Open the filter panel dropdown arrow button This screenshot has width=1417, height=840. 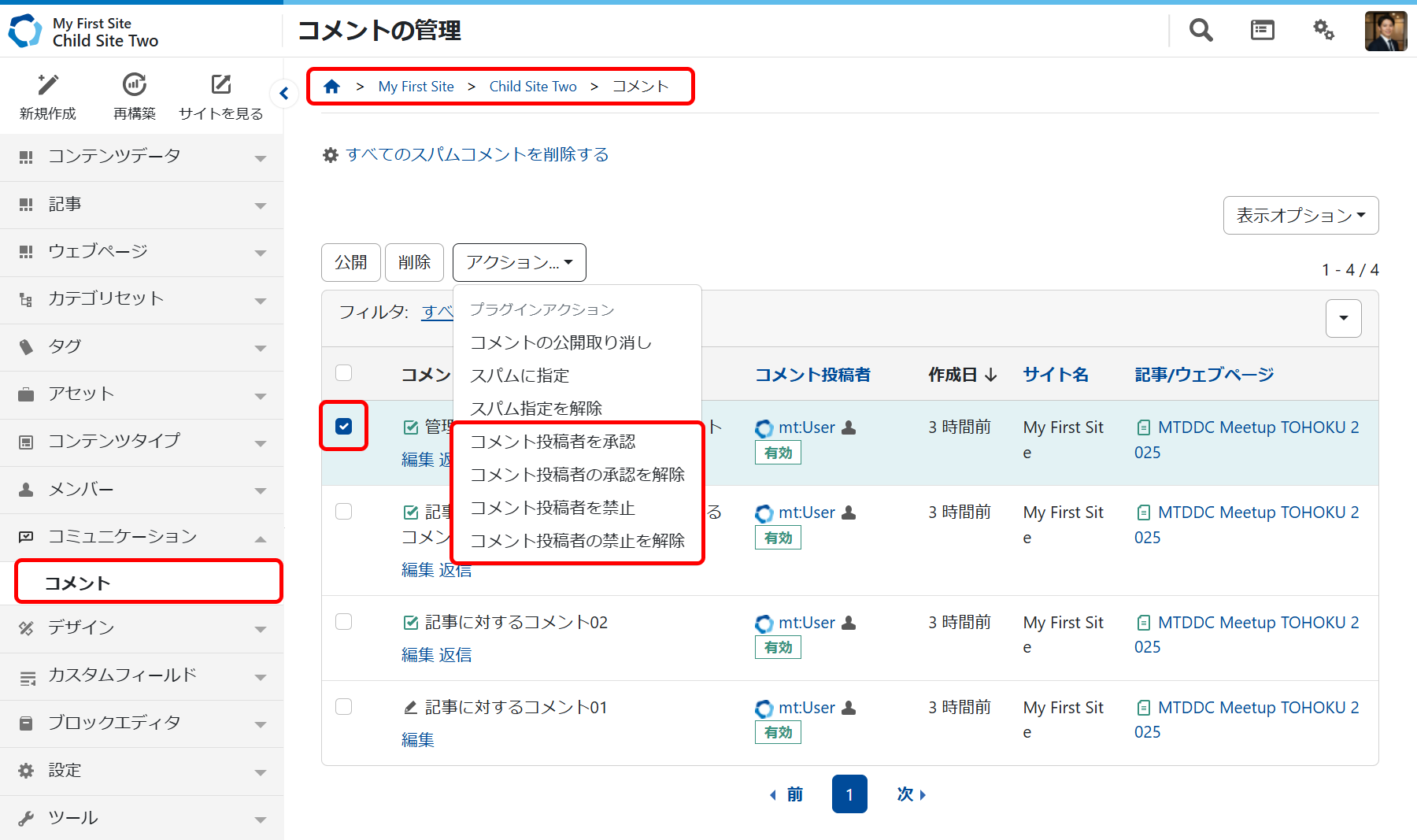(x=1343, y=318)
